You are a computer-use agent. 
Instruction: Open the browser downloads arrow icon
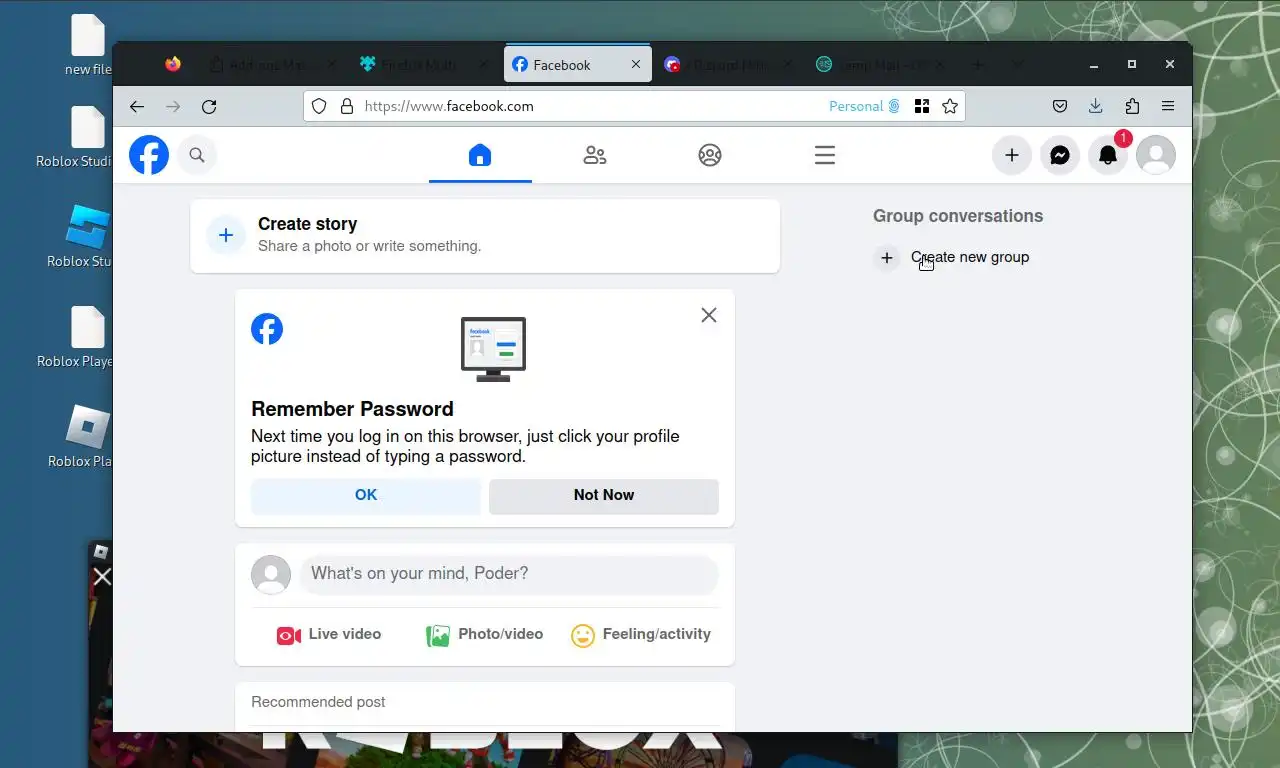point(1096,106)
